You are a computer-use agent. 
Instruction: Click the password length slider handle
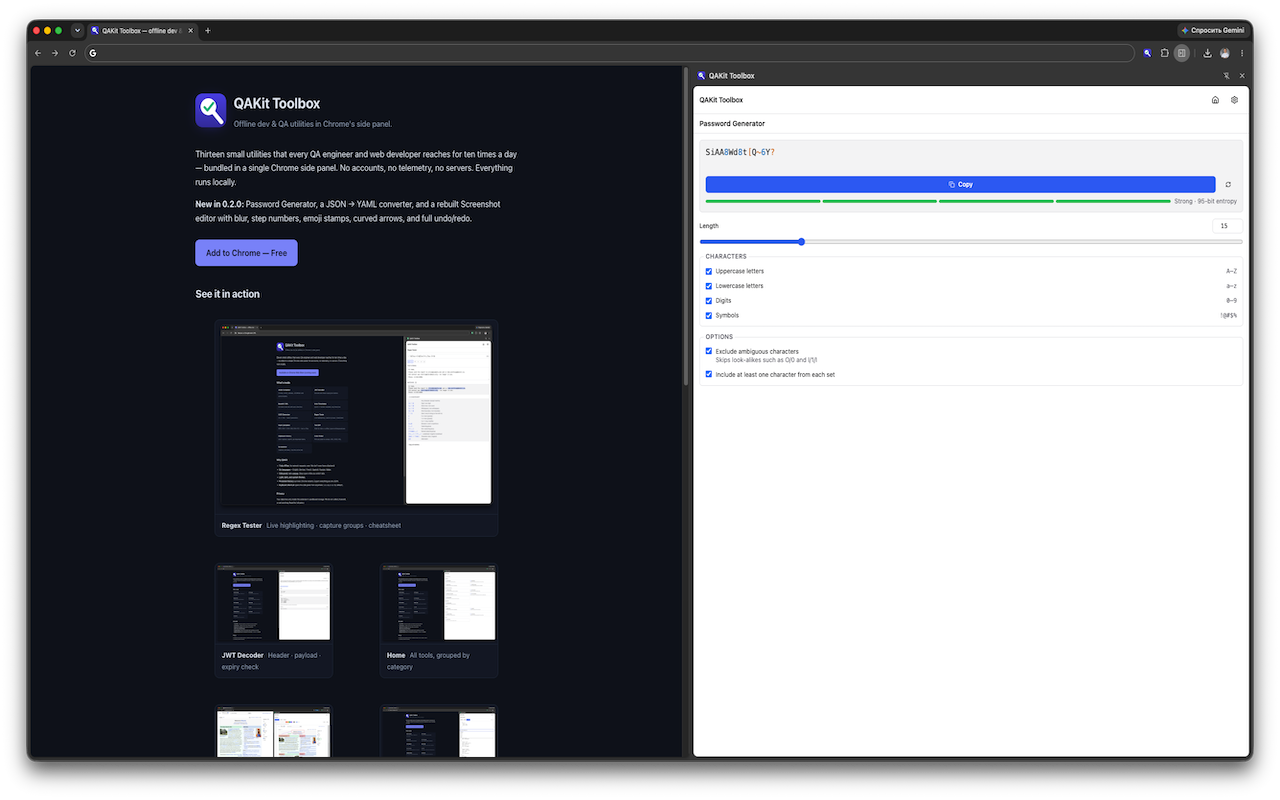click(x=801, y=242)
